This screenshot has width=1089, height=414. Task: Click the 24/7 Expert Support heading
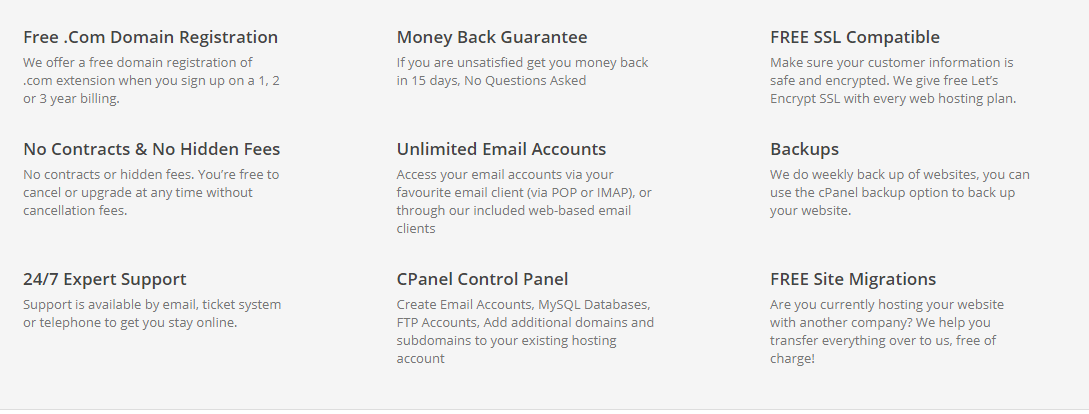(105, 279)
